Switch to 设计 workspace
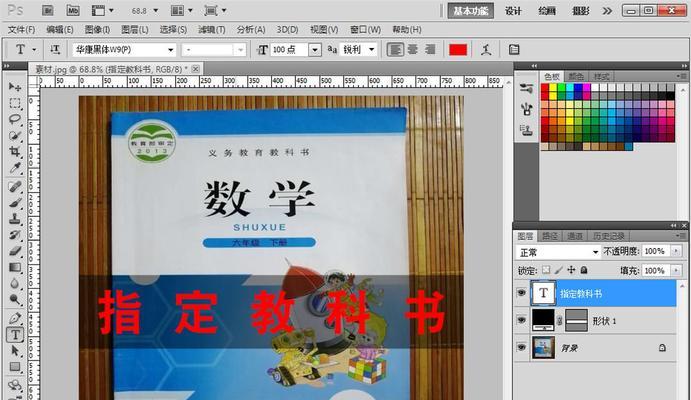 [513, 11]
